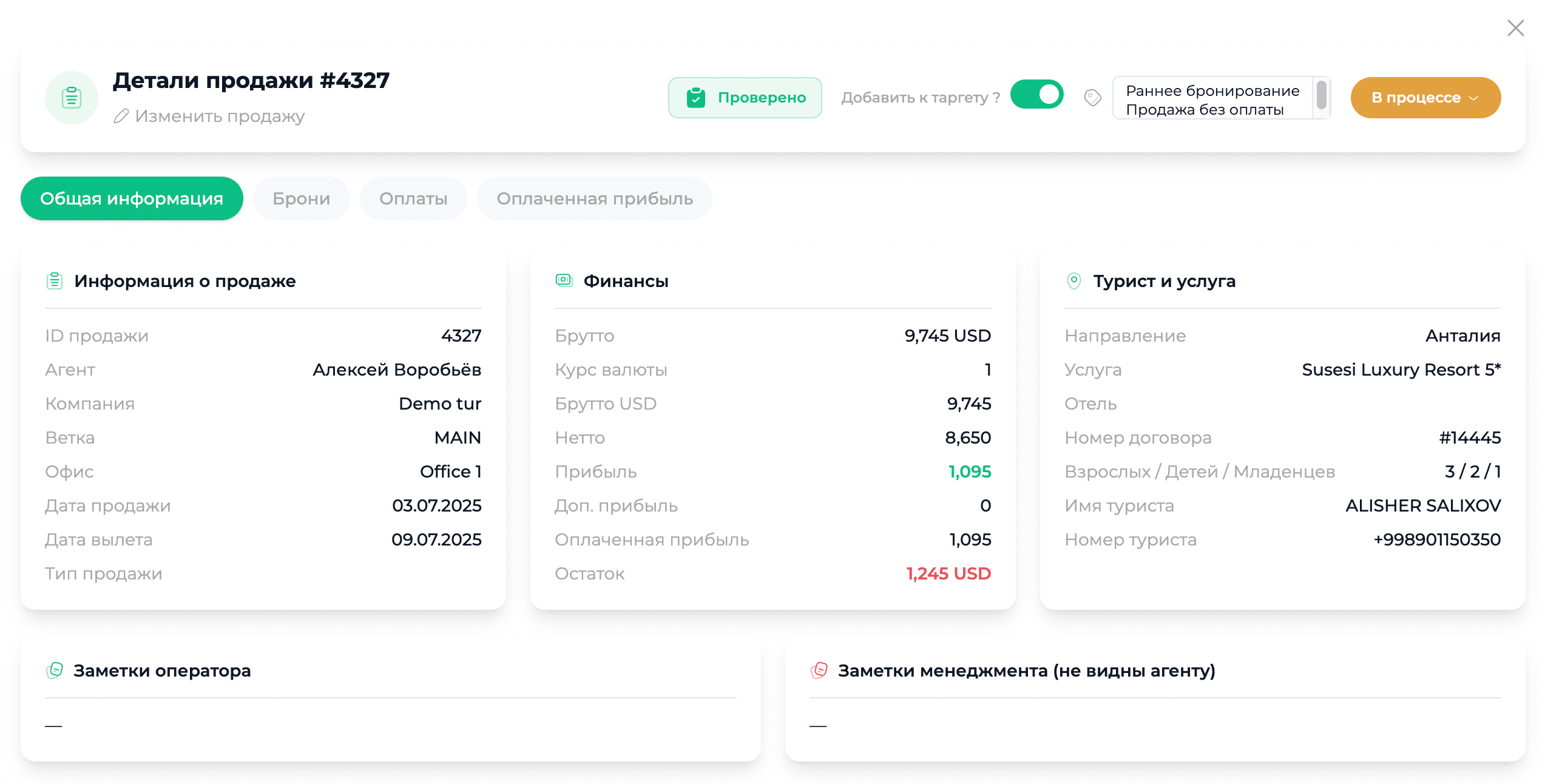Select Раннее бронирование tag in list
Image resolution: width=1545 pixels, height=784 pixels.
(x=1212, y=90)
